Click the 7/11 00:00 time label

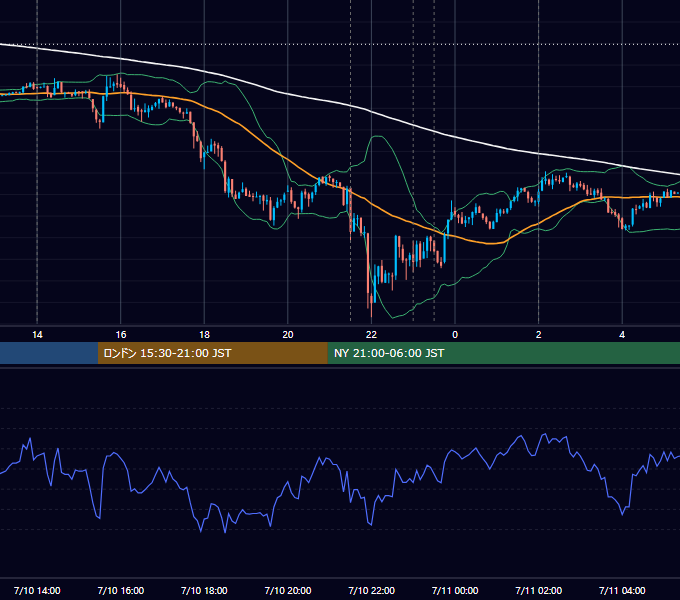455,590
